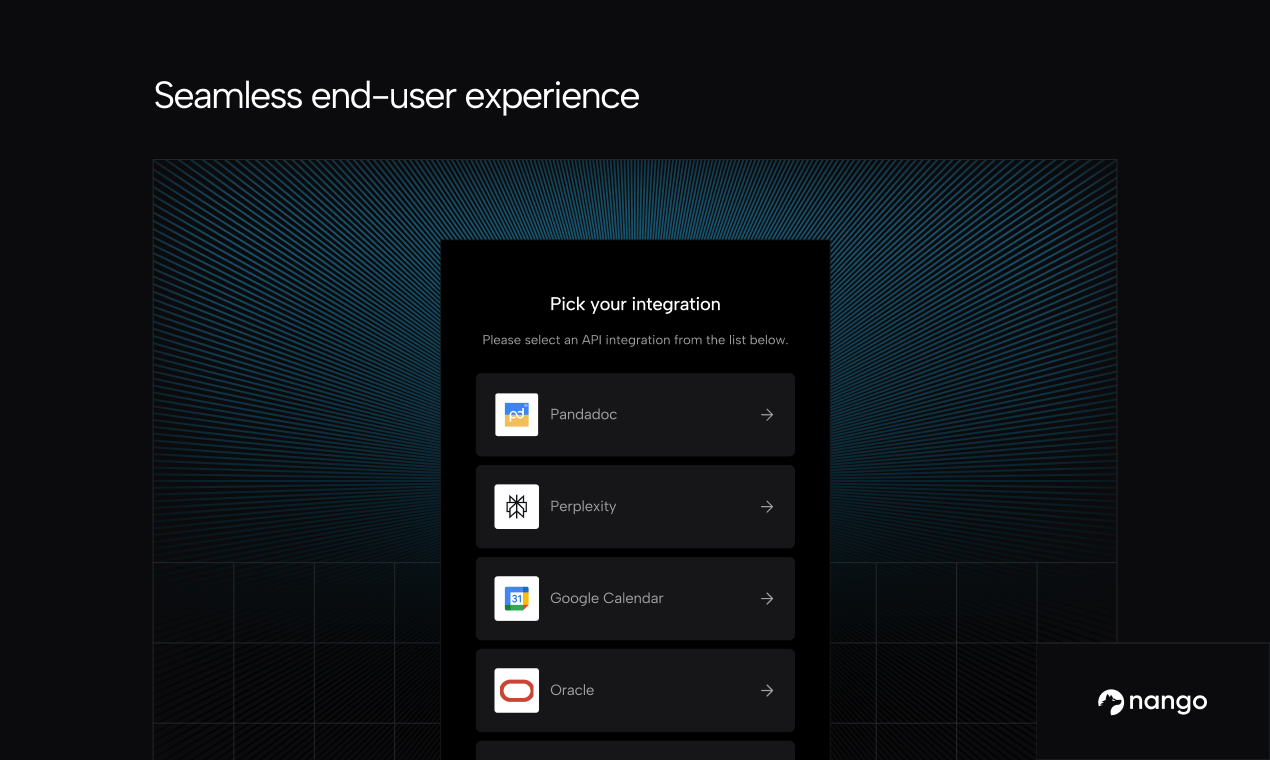Select the Pandadoc integration label

(x=583, y=415)
